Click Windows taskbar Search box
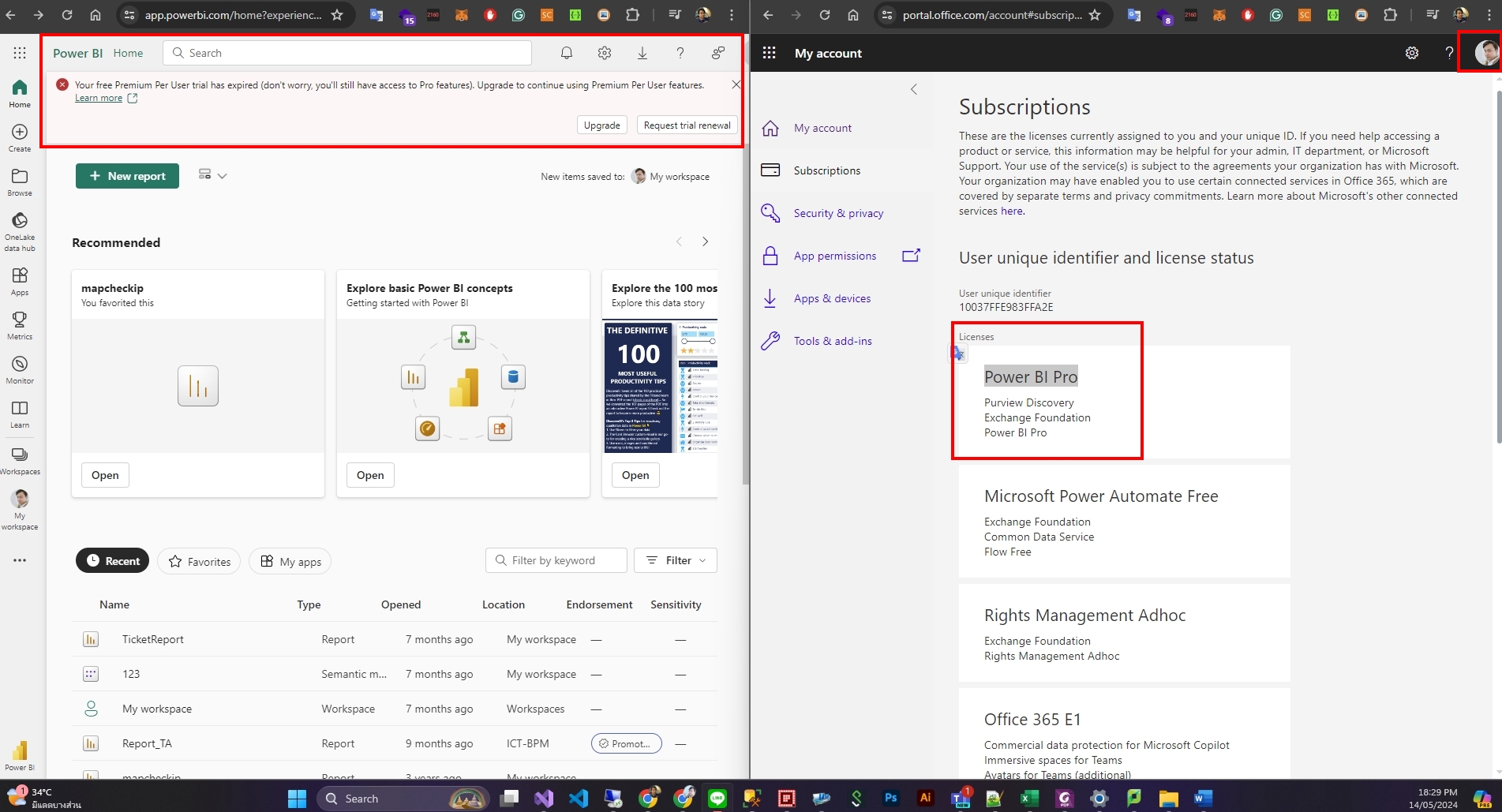 [x=402, y=799]
